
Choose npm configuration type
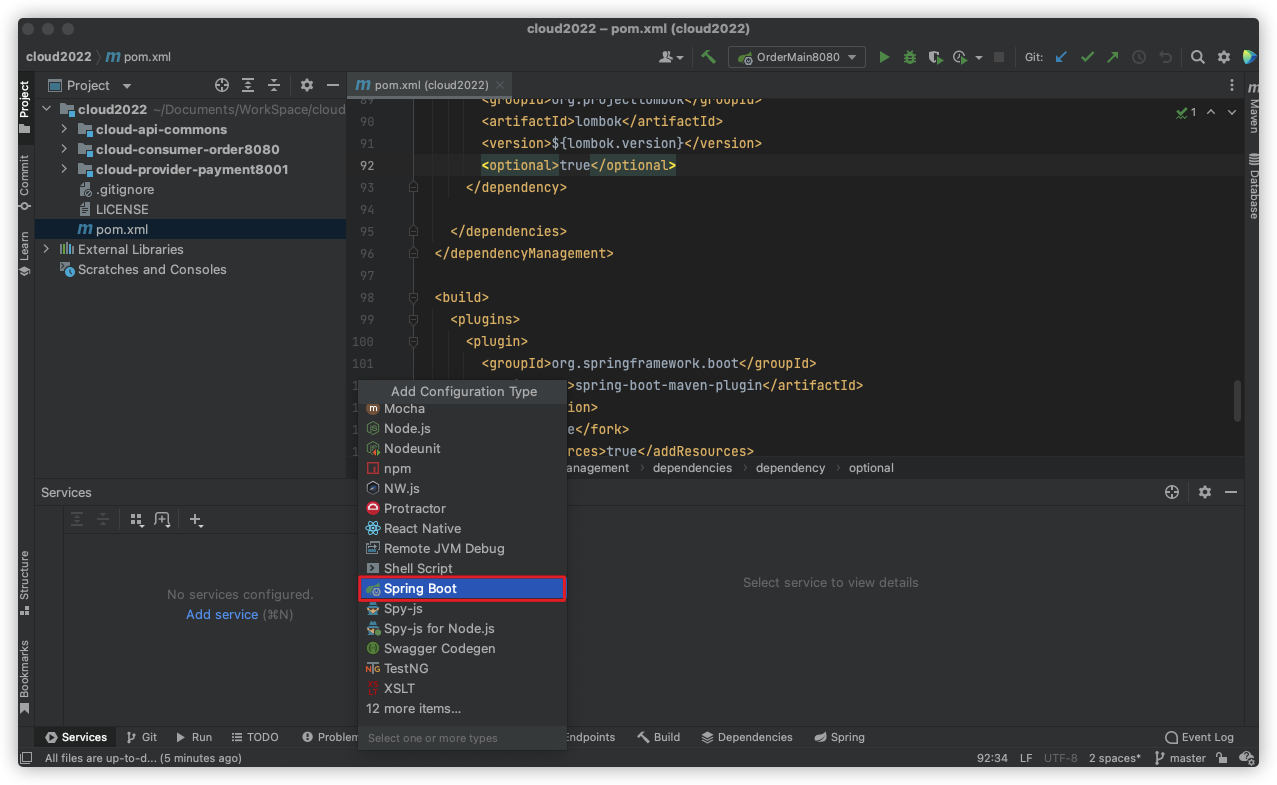462,468
